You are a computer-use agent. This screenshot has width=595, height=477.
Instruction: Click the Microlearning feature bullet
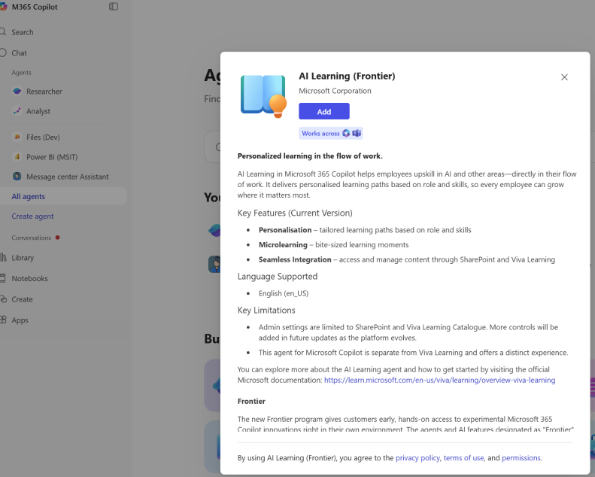coord(334,245)
